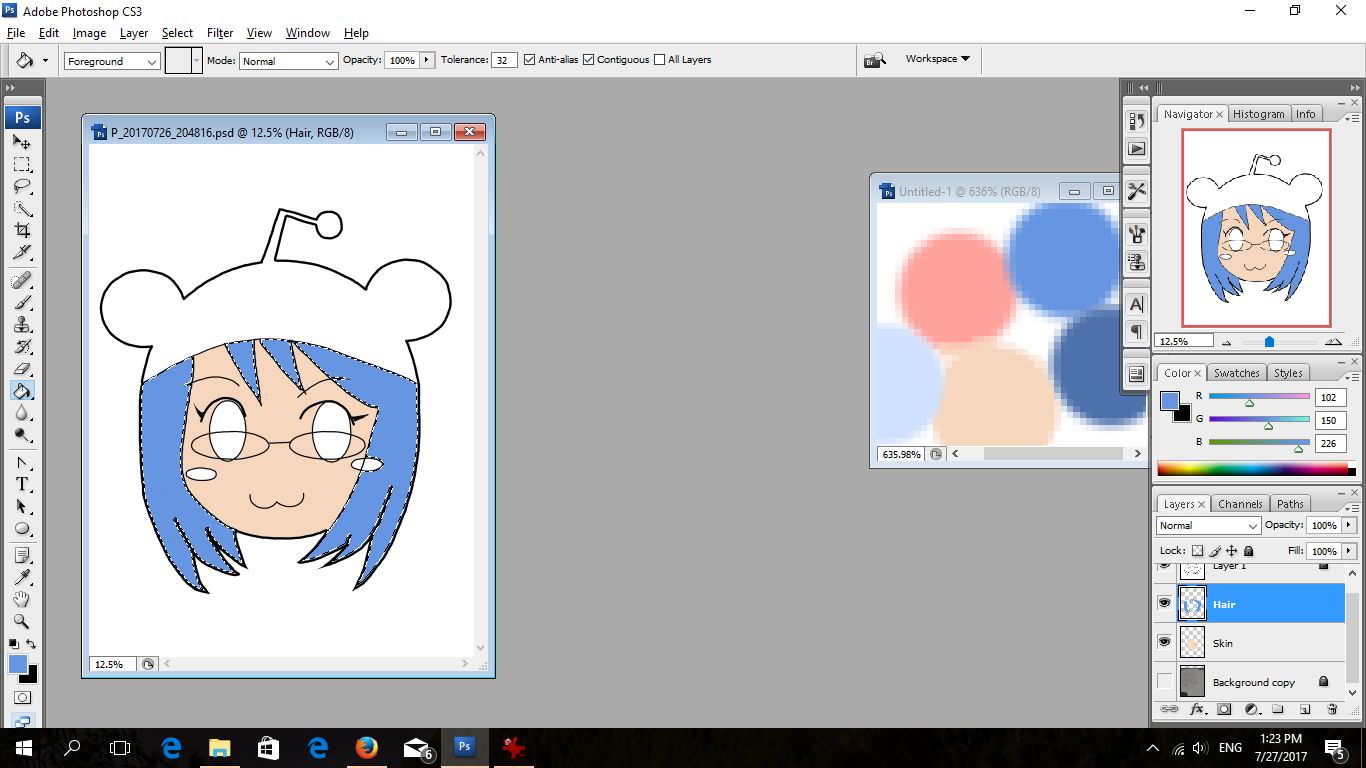Toggle the Anti-alias checkbox
This screenshot has height=768, width=1366.
(x=529, y=60)
